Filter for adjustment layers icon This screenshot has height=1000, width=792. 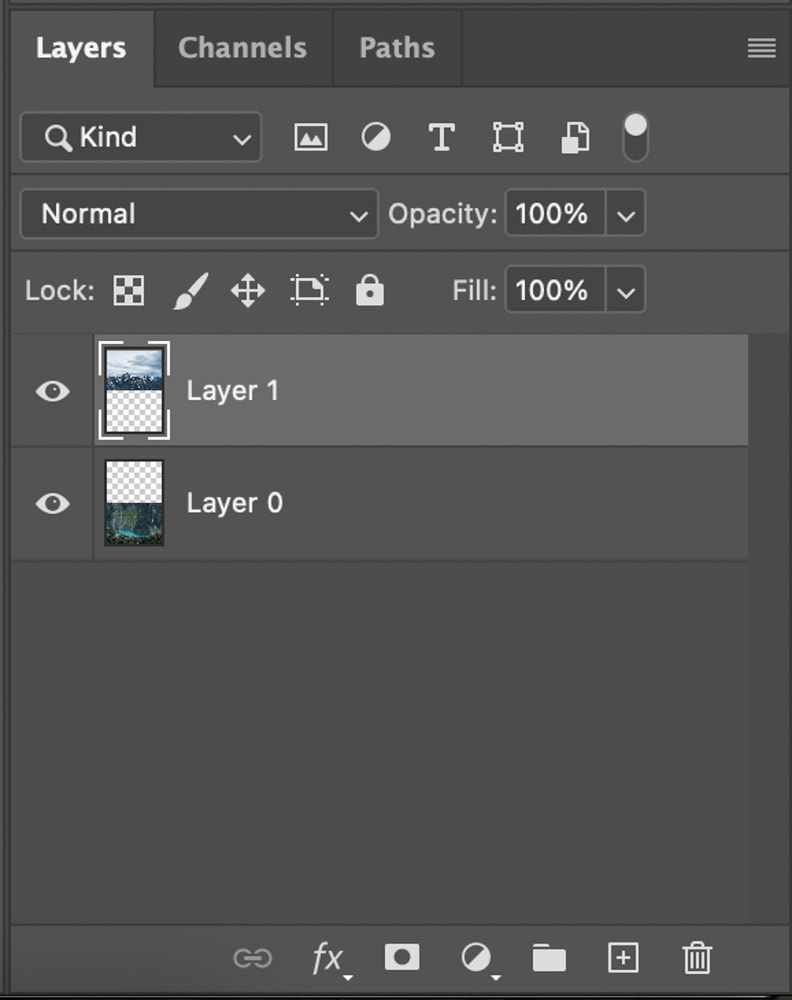376,137
